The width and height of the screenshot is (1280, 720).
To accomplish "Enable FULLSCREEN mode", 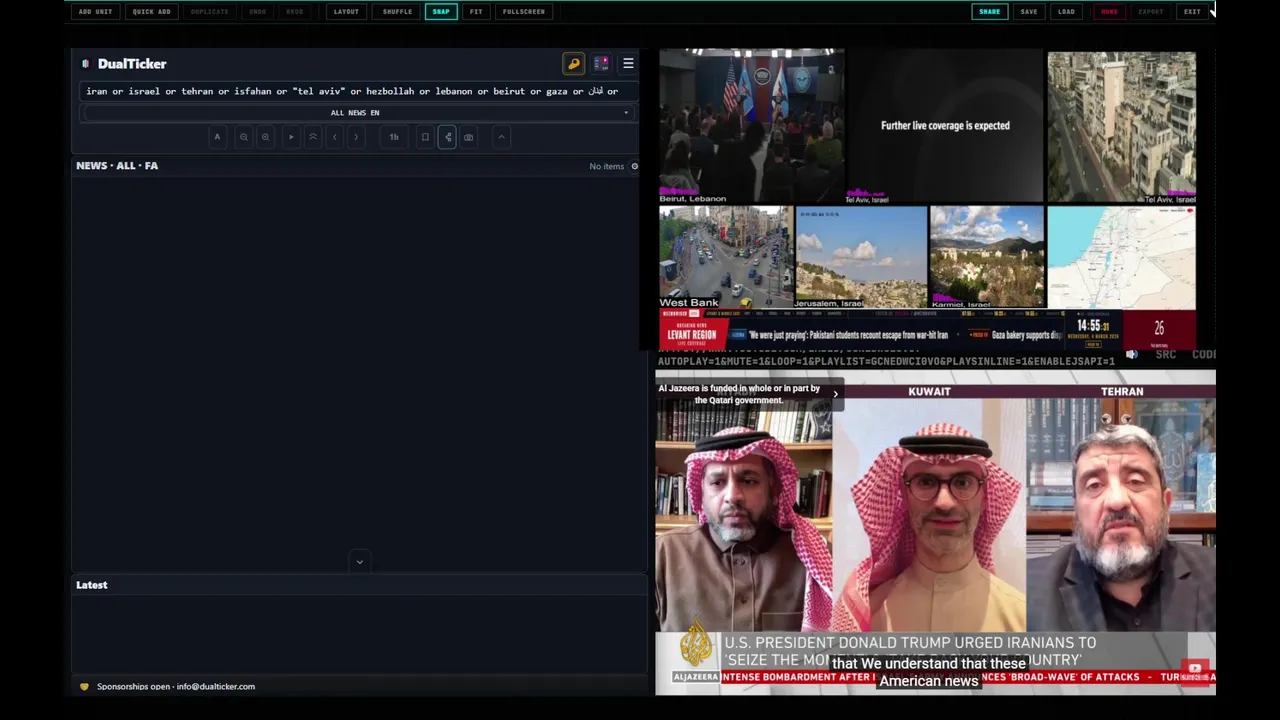I will (x=524, y=12).
